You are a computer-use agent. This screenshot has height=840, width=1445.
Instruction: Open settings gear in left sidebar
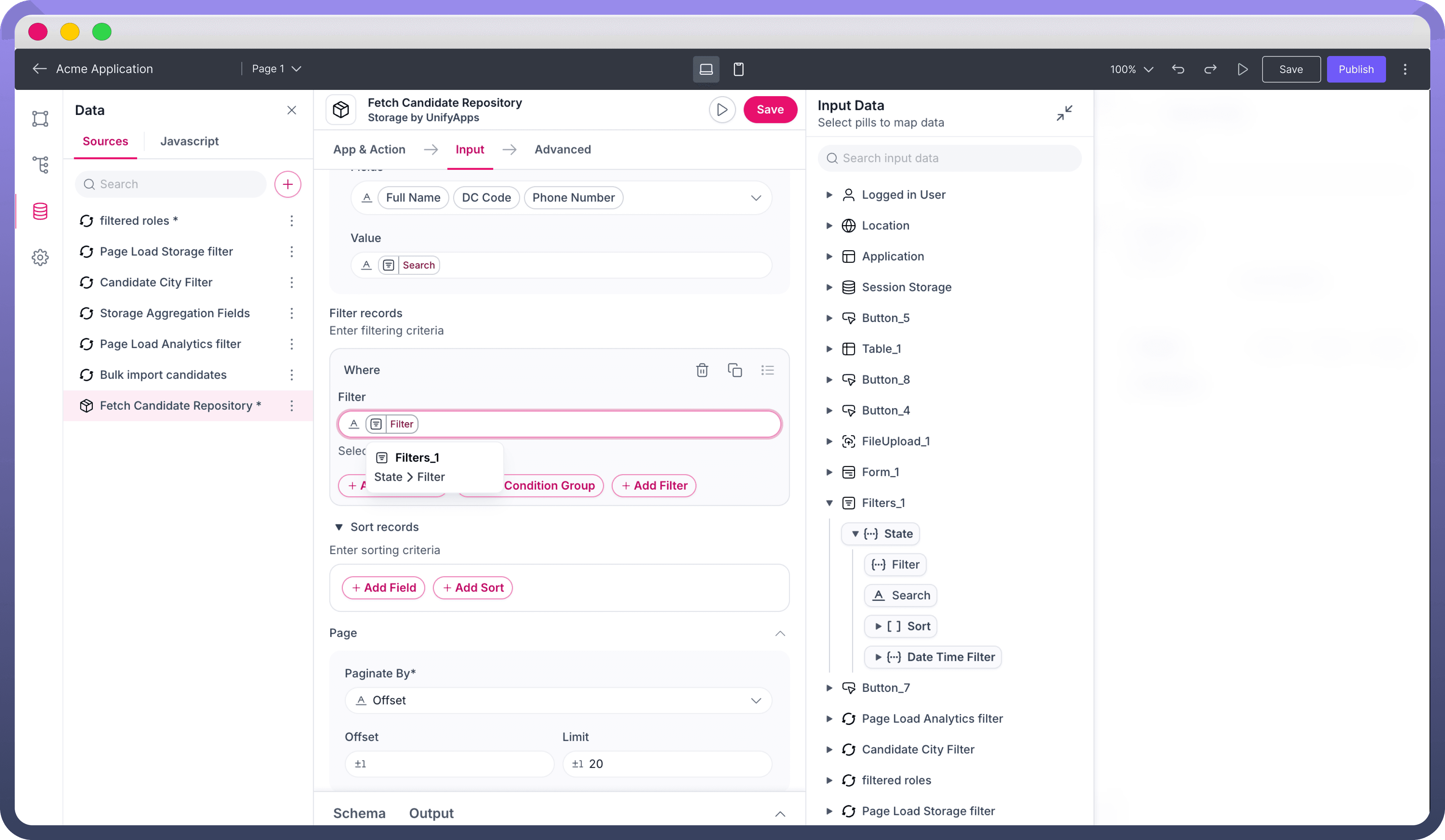point(40,257)
